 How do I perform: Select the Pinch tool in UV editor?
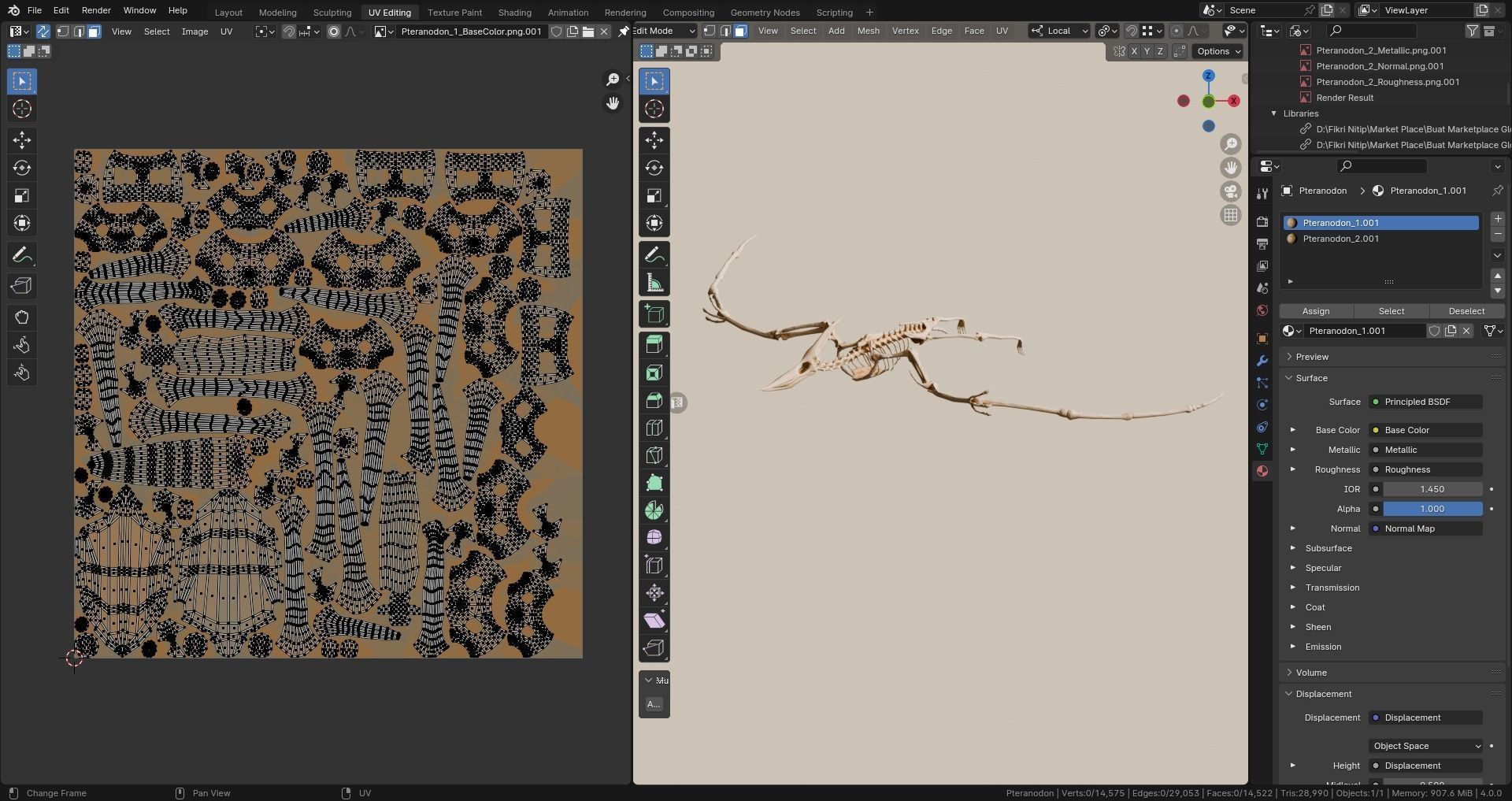click(22, 373)
